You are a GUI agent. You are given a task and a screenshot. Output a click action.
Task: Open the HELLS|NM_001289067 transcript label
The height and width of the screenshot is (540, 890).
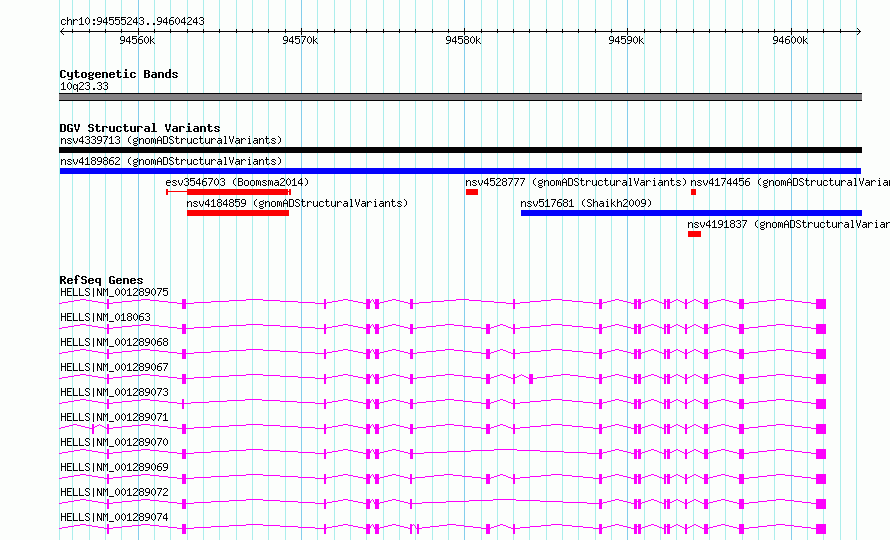[x=114, y=367]
